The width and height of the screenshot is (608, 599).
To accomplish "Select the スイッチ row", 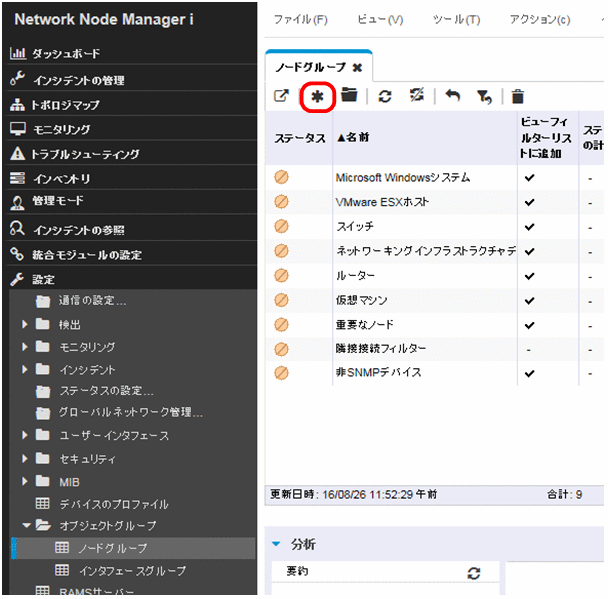I will [434, 226].
